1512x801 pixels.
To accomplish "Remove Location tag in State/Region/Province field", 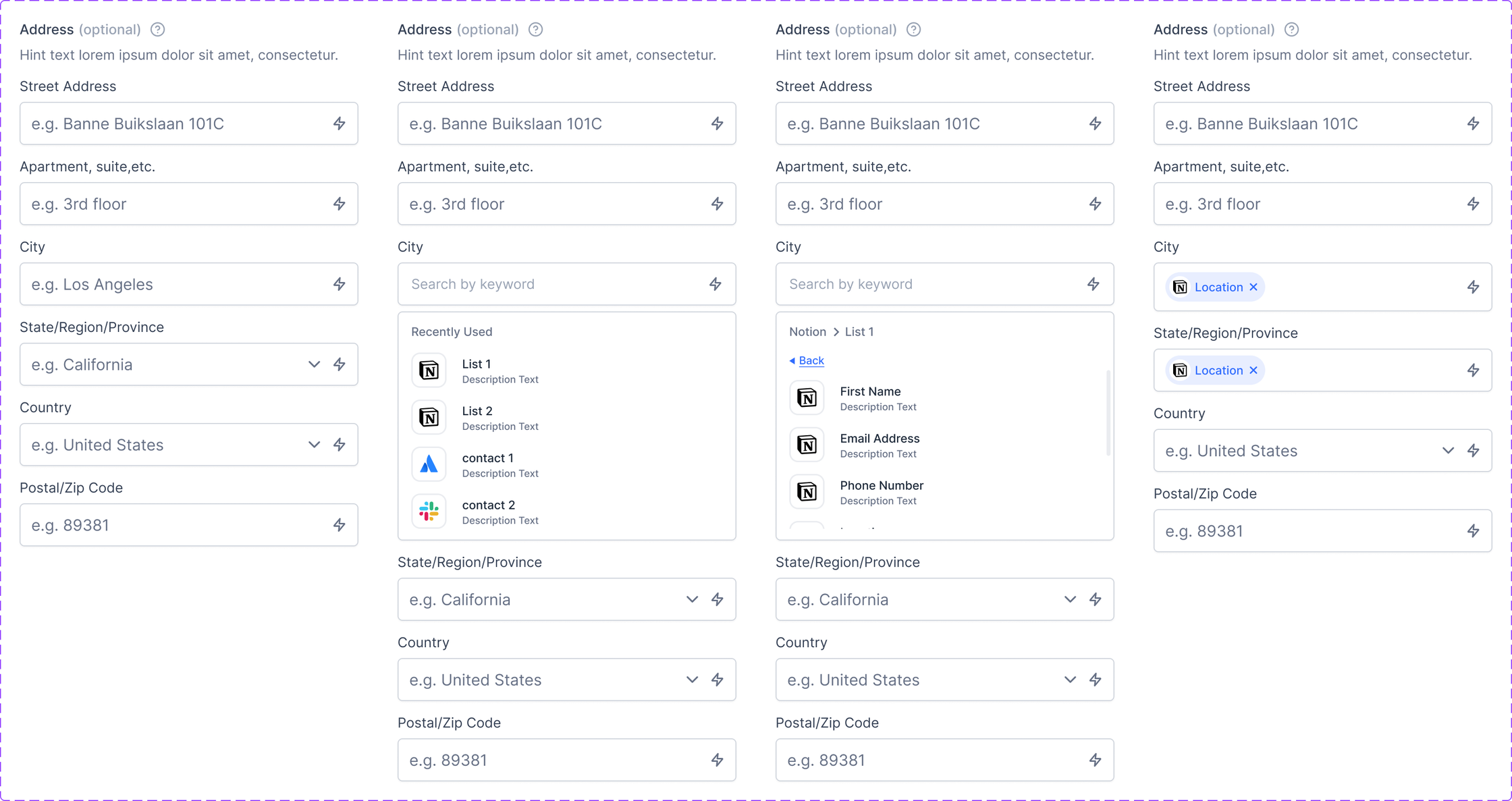I will [1253, 370].
